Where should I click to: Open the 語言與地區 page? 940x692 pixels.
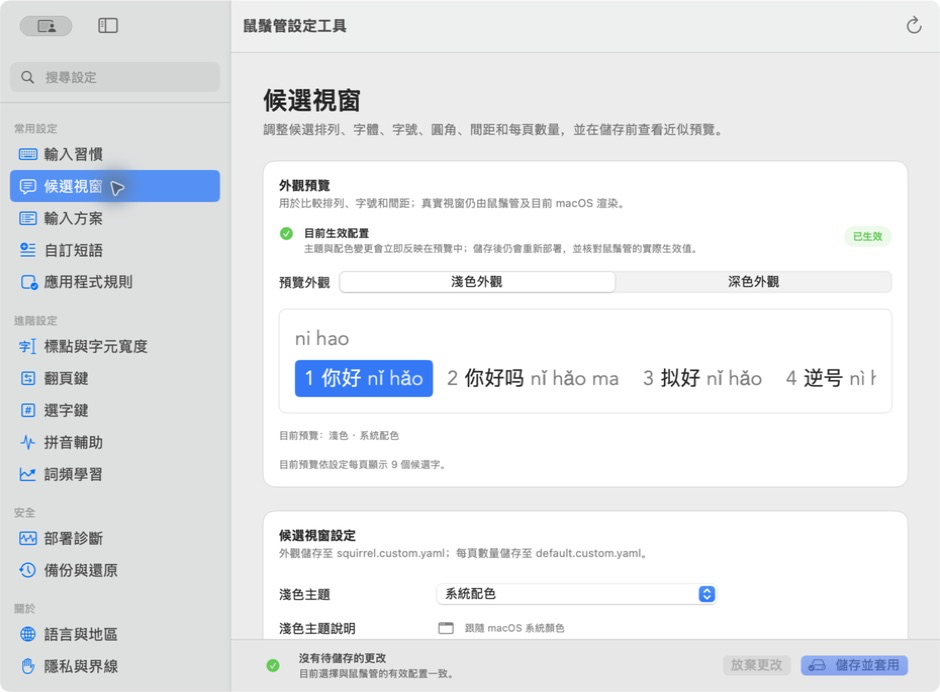115,634
